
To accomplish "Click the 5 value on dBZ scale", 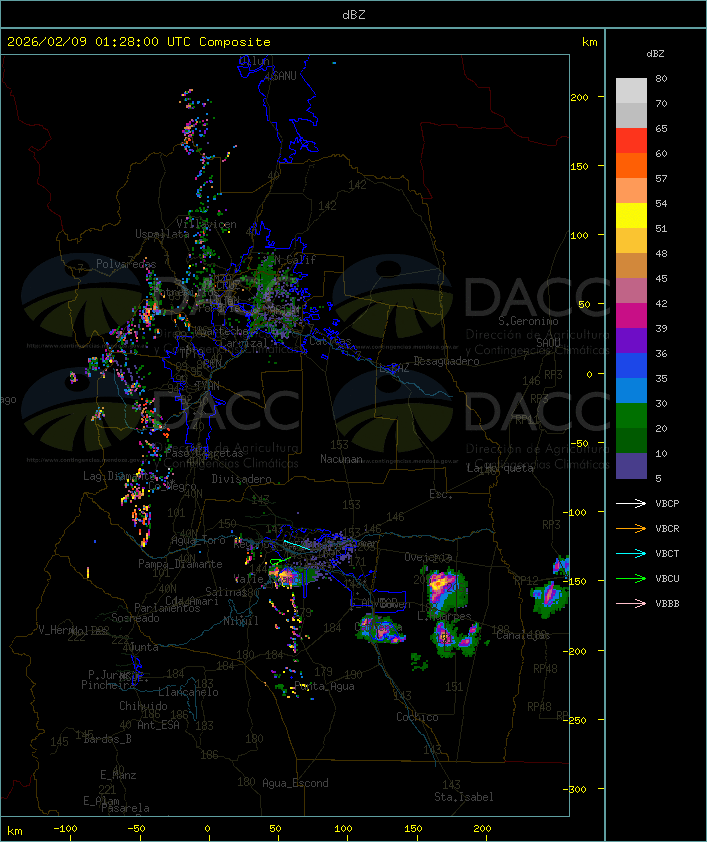I will (659, 478).
